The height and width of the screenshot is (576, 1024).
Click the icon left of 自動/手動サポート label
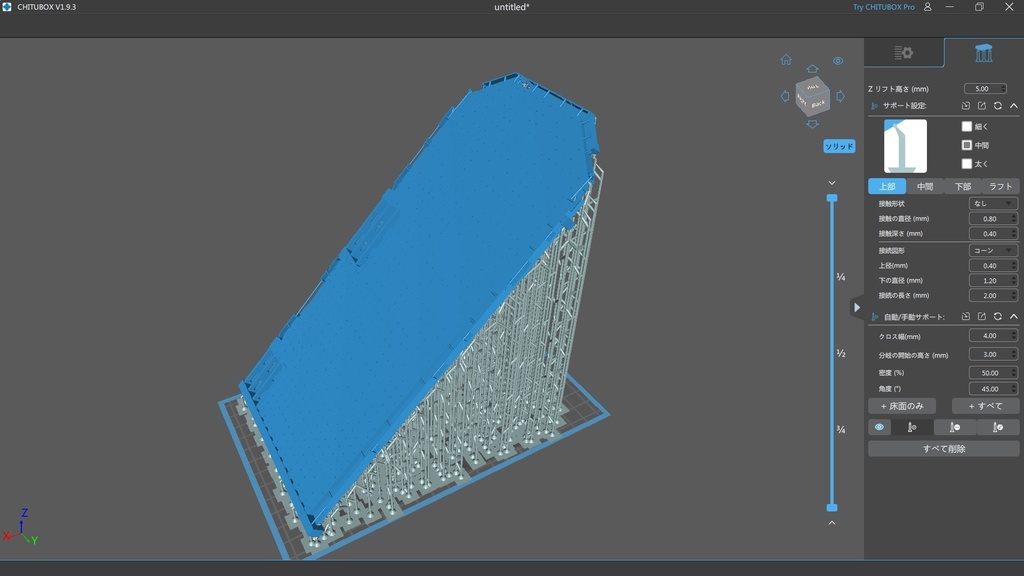[x=874, y=317]
